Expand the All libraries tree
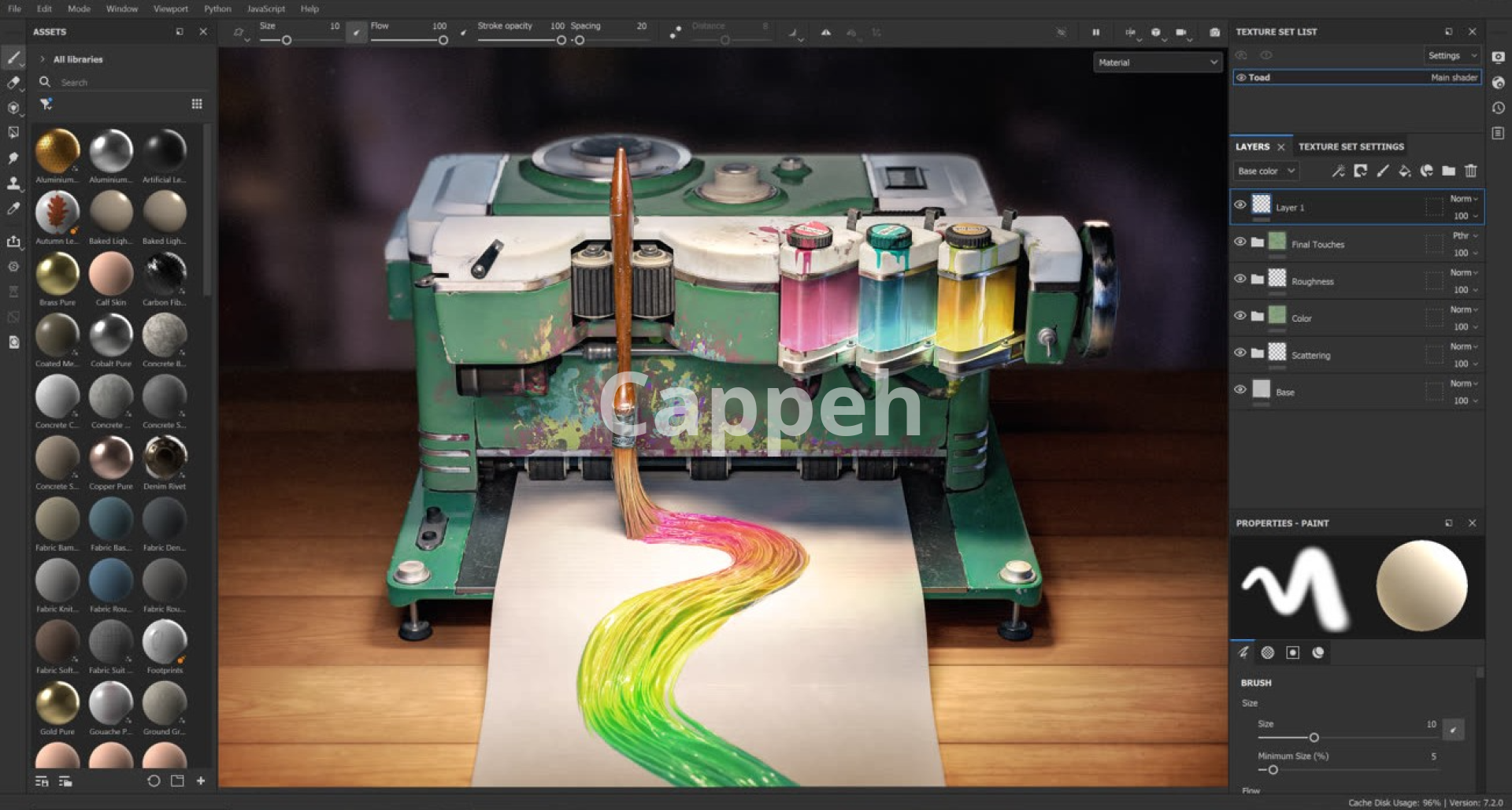The width and height of the screenshot is (1512, 810). point(43,59)
